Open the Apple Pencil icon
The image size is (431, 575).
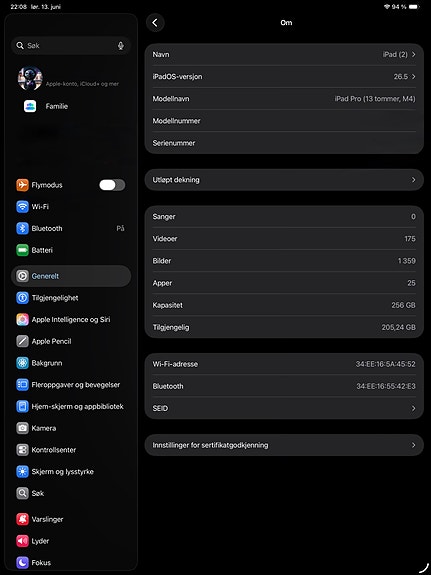22,341
